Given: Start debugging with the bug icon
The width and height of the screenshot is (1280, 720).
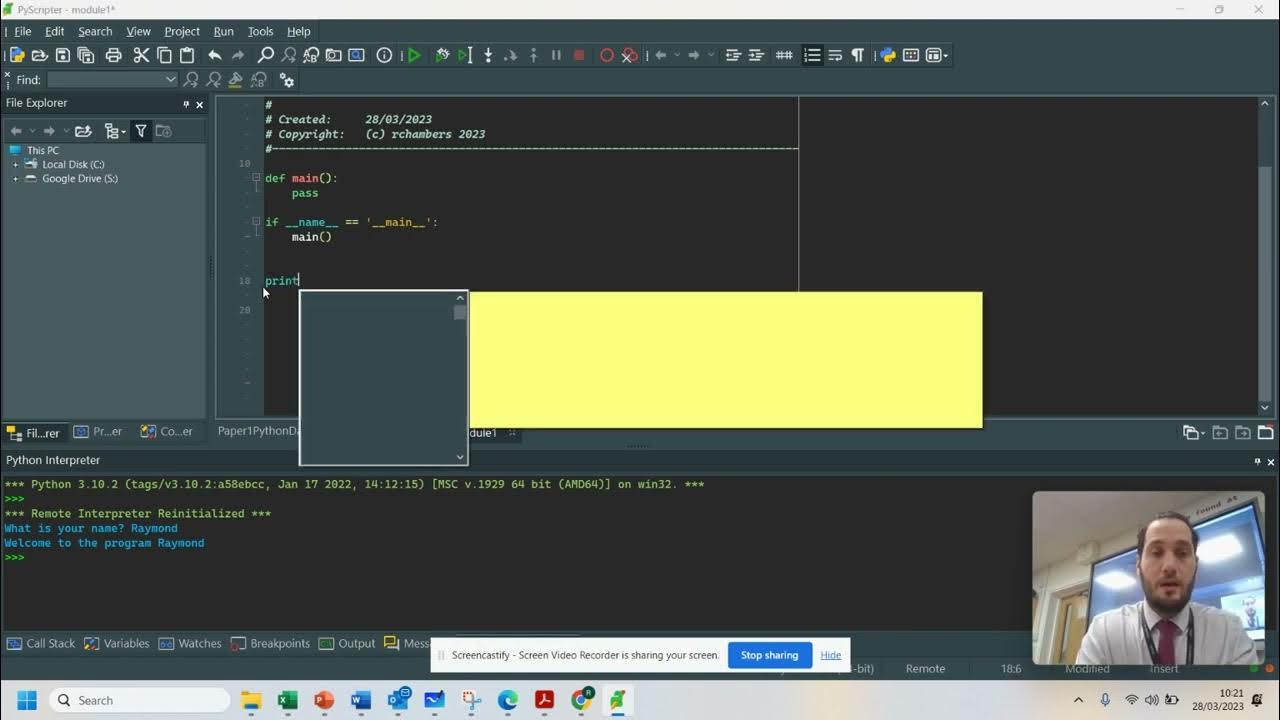Looking at the screenshot, I should click(442, 56).
